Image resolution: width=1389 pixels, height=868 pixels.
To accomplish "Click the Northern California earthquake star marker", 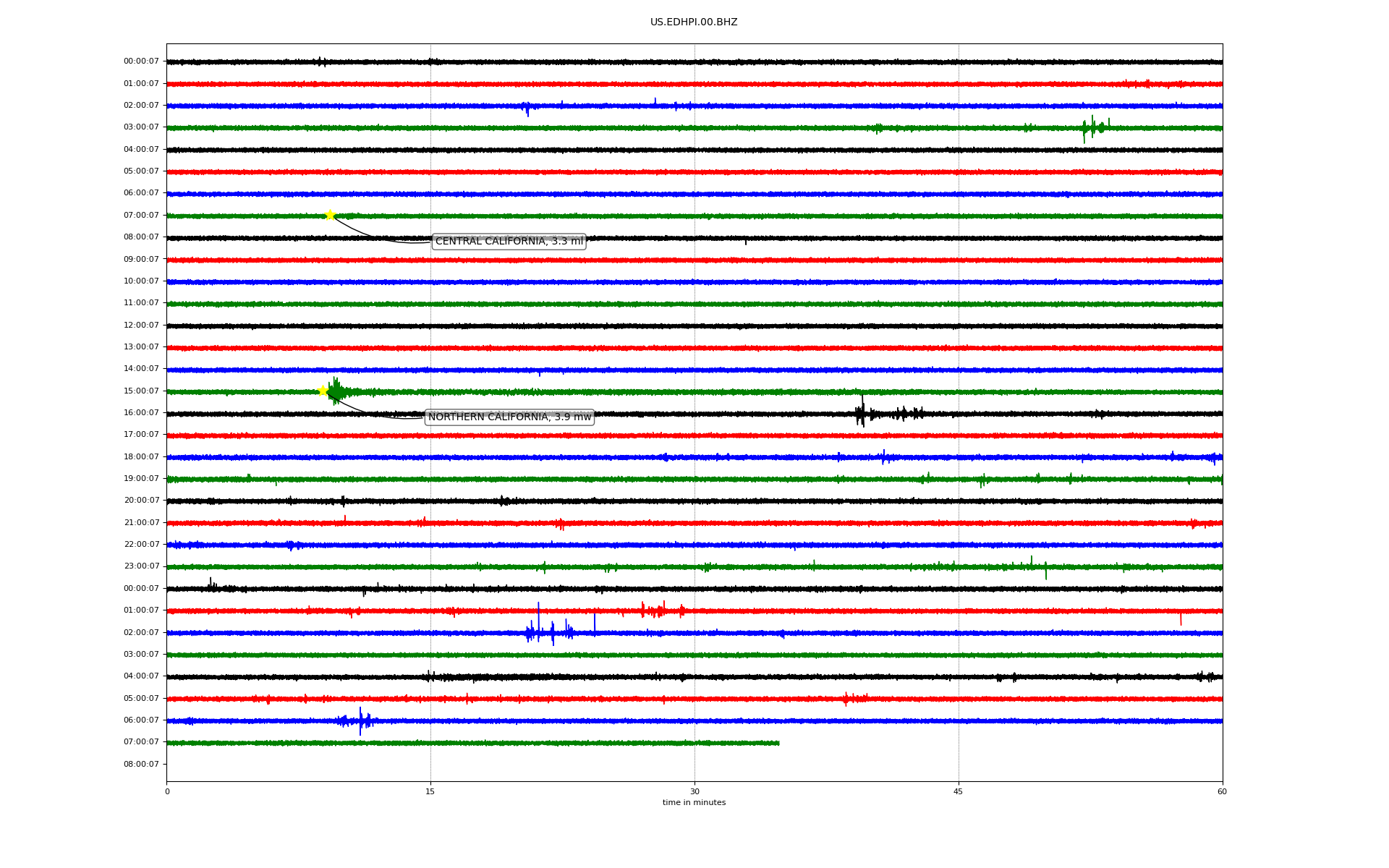I will [323, 391].
